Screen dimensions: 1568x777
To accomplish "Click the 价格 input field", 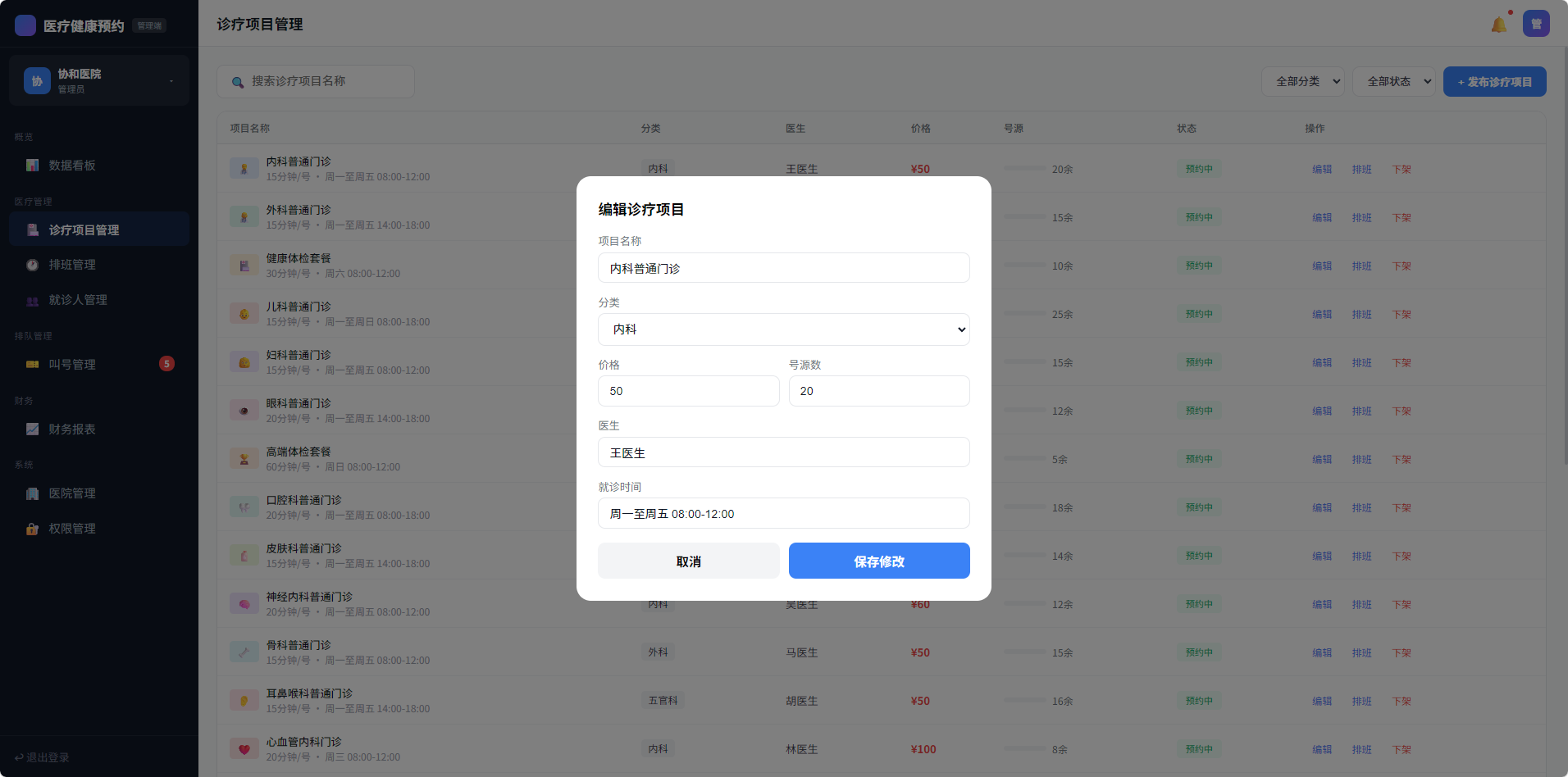I will [x=688, y=391].
